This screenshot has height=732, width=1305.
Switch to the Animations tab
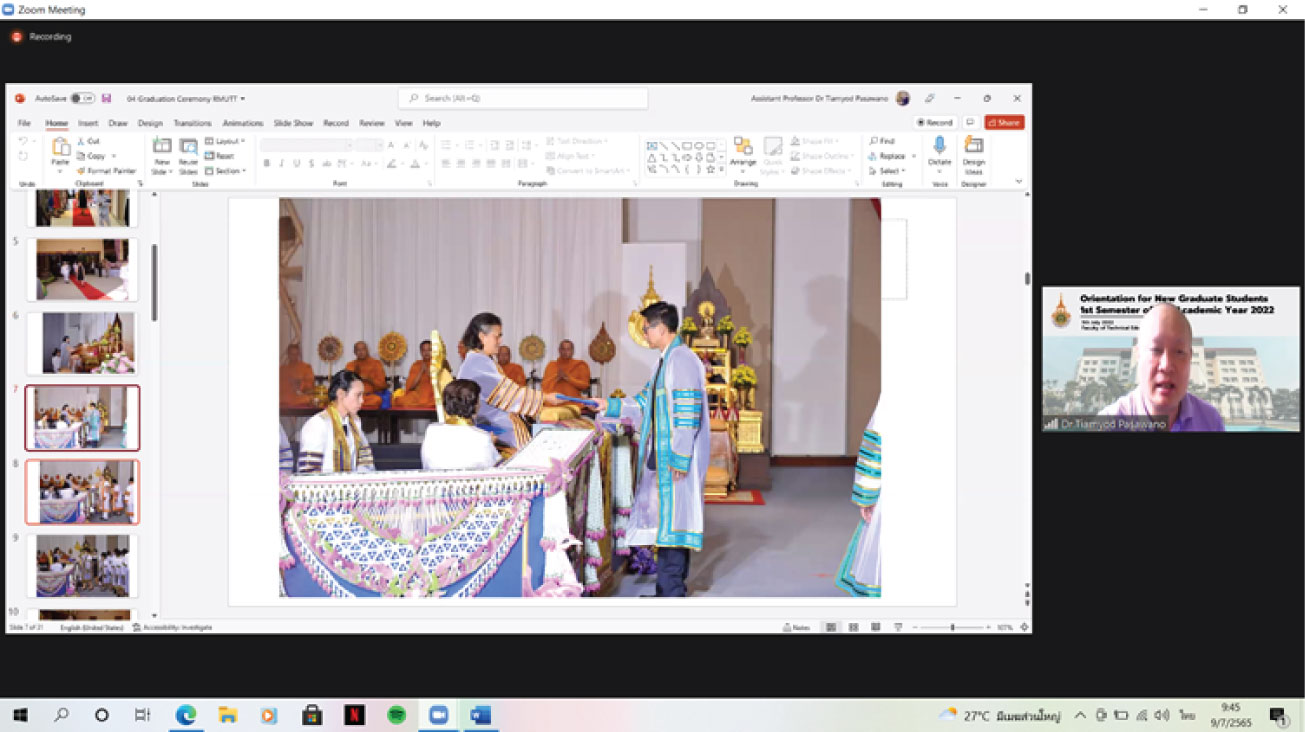click(243, 123)
